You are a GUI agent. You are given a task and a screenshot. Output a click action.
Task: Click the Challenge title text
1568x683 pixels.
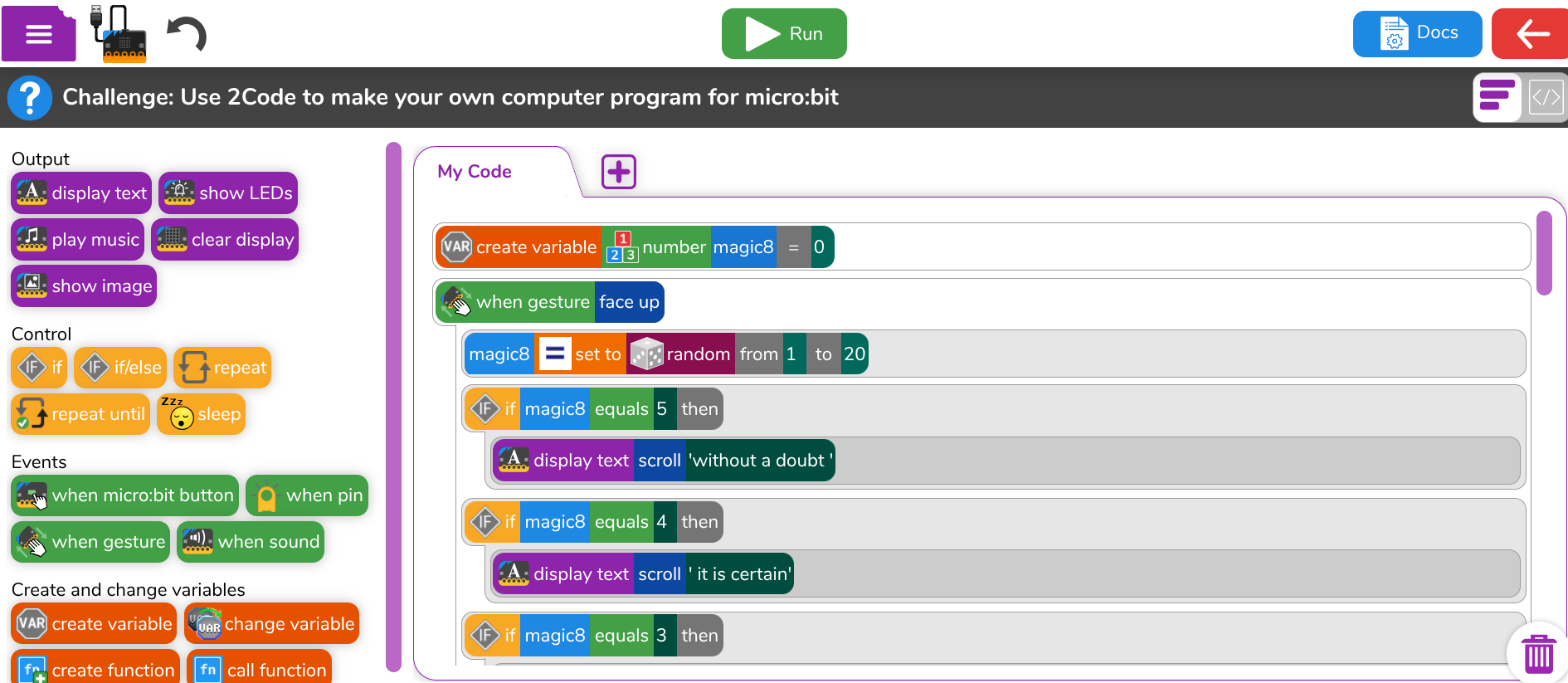[x=450, y=98]
